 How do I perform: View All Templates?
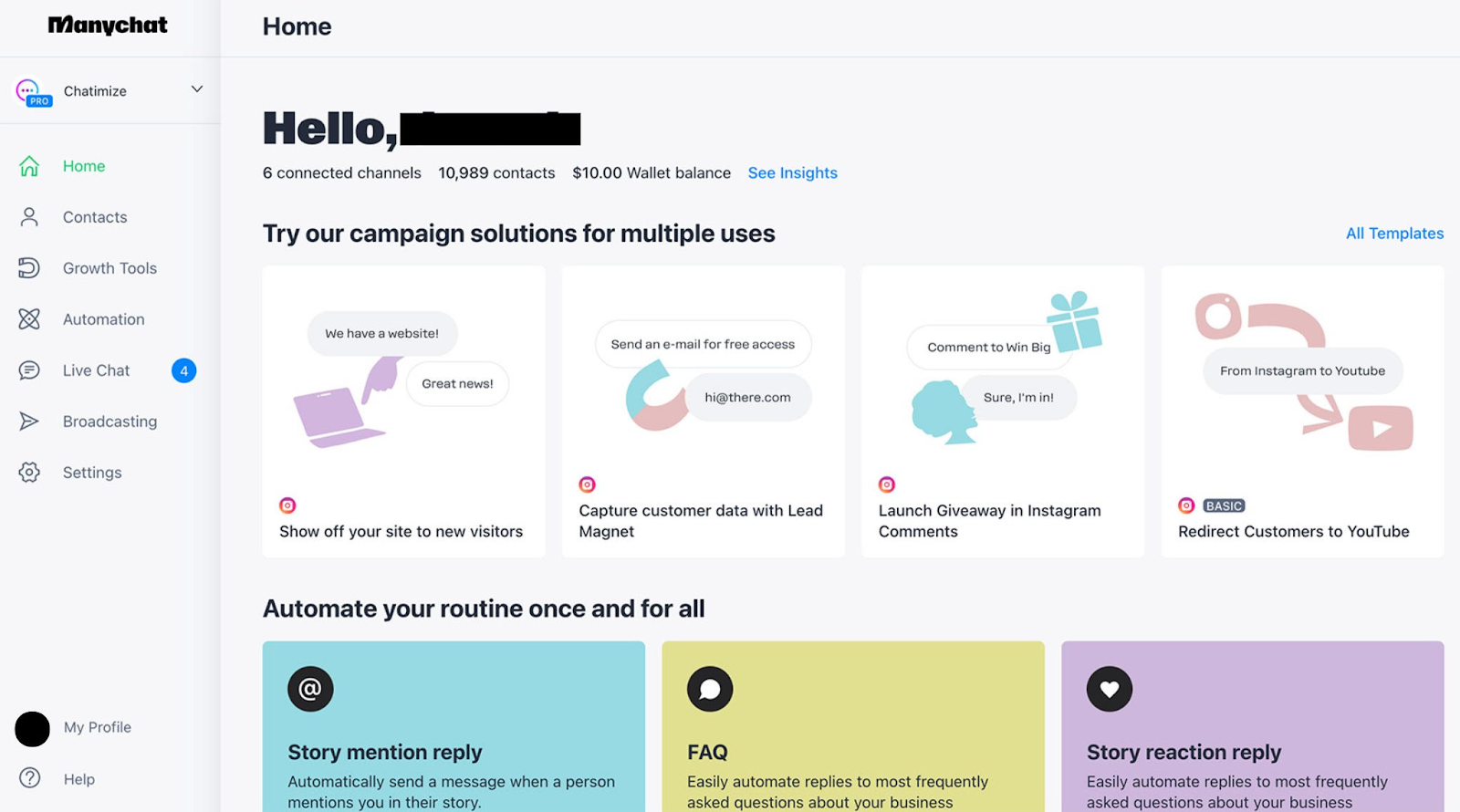tap(1393, 233)
